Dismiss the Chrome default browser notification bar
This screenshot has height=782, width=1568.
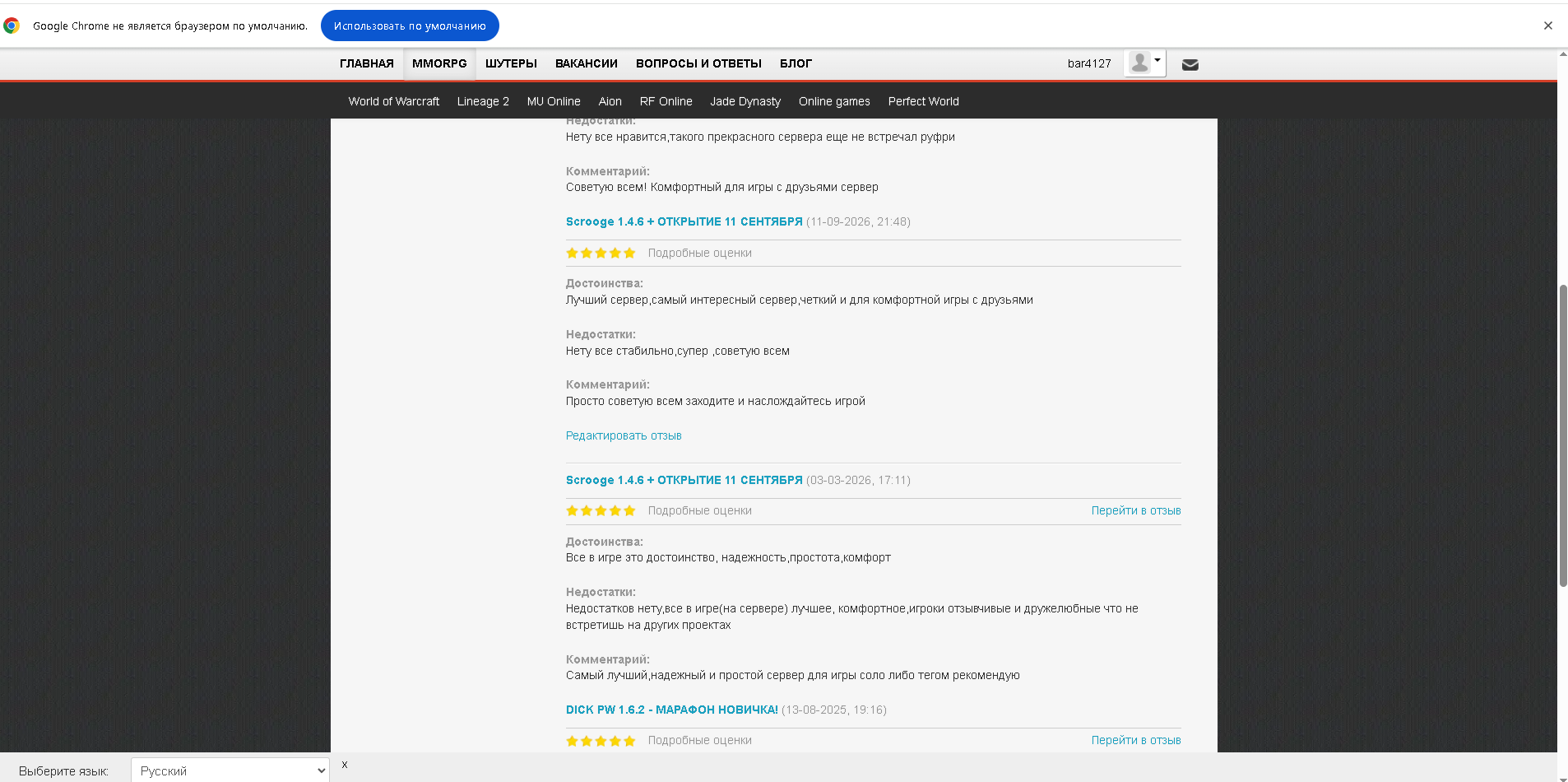click(x=1547, y=26)
